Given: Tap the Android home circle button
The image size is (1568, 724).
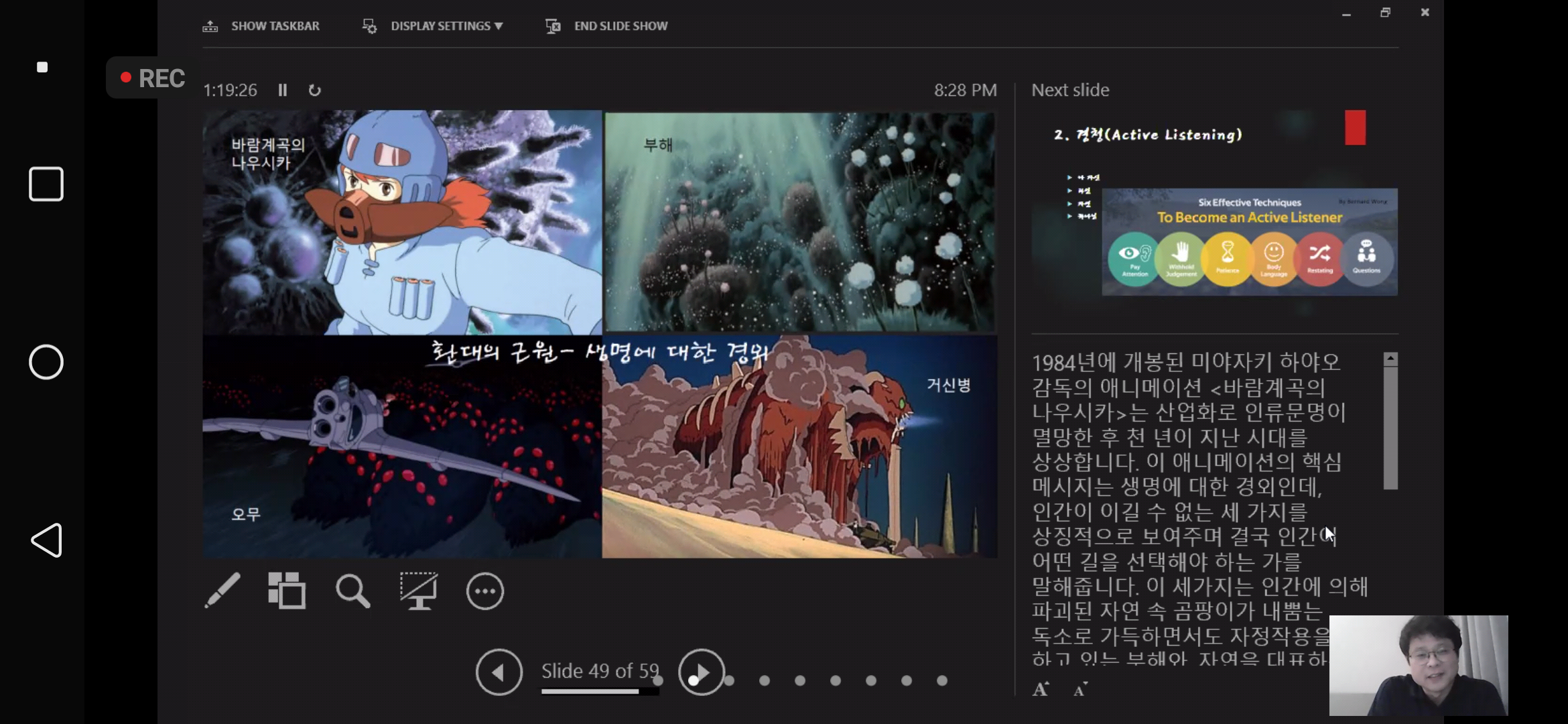Looking at the screenshot, I should [x=46, y=362].
